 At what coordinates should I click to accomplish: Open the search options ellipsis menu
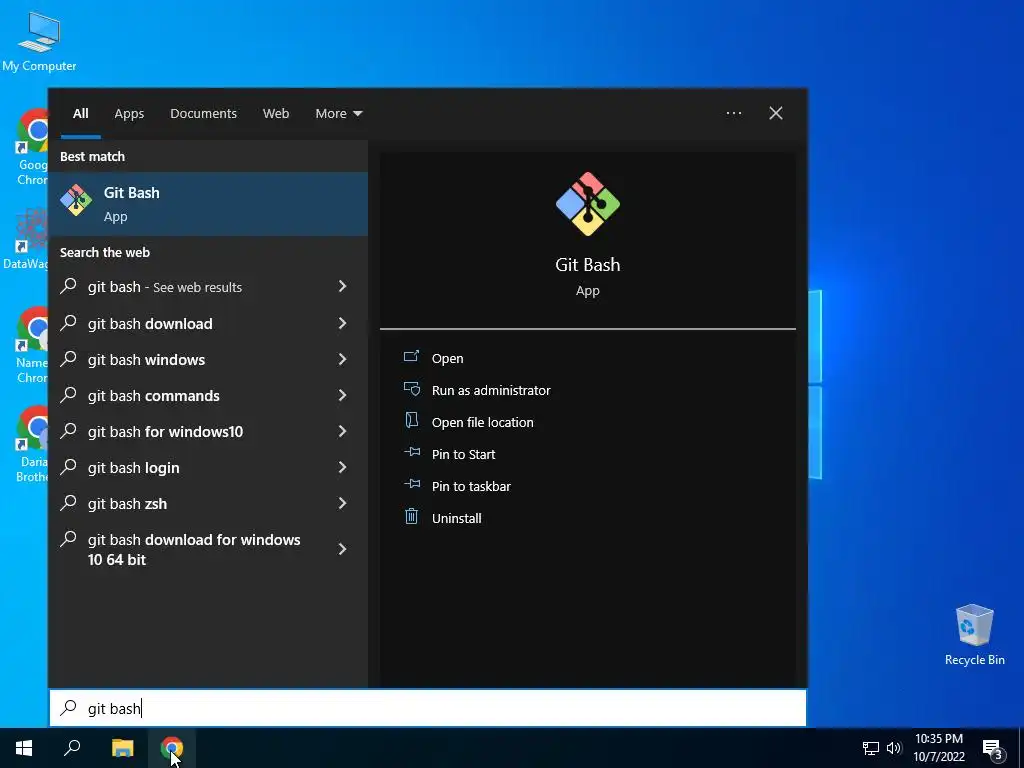point(733,113)
